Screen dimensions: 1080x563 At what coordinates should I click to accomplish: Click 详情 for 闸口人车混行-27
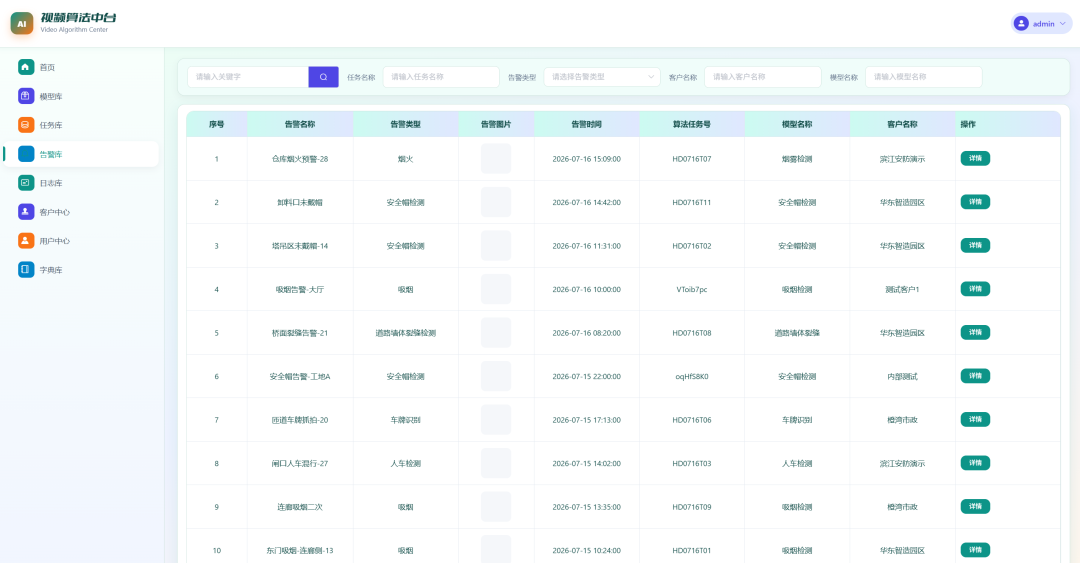pyautogui.click(x=975, y=462)
